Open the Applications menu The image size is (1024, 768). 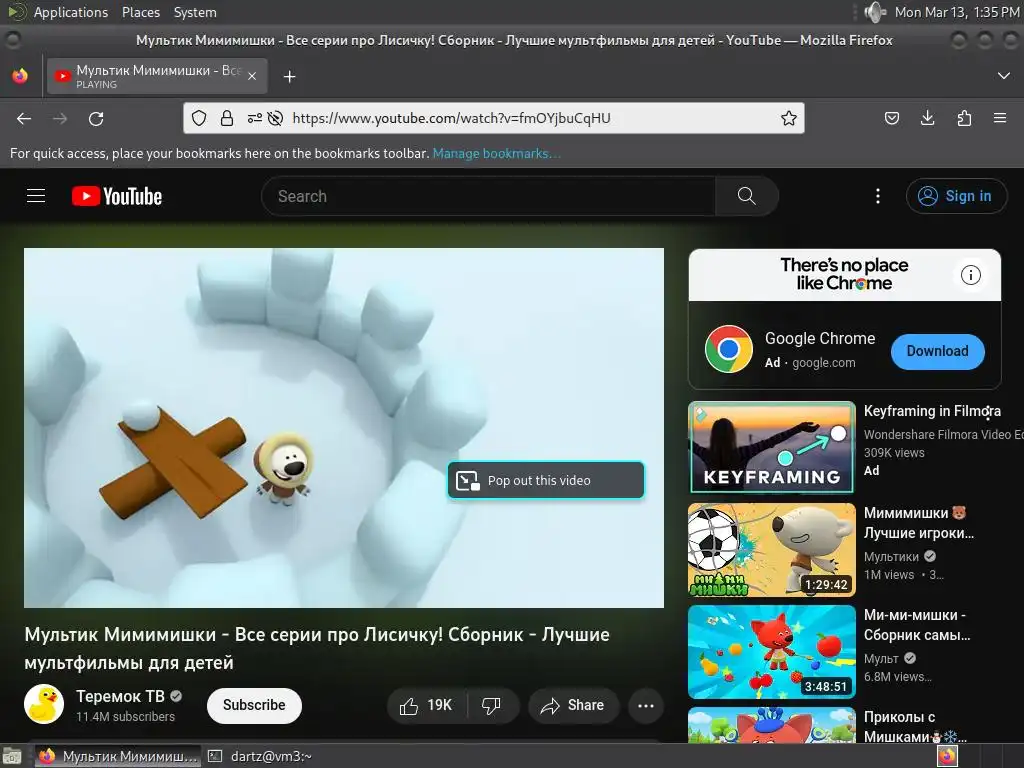71,12
